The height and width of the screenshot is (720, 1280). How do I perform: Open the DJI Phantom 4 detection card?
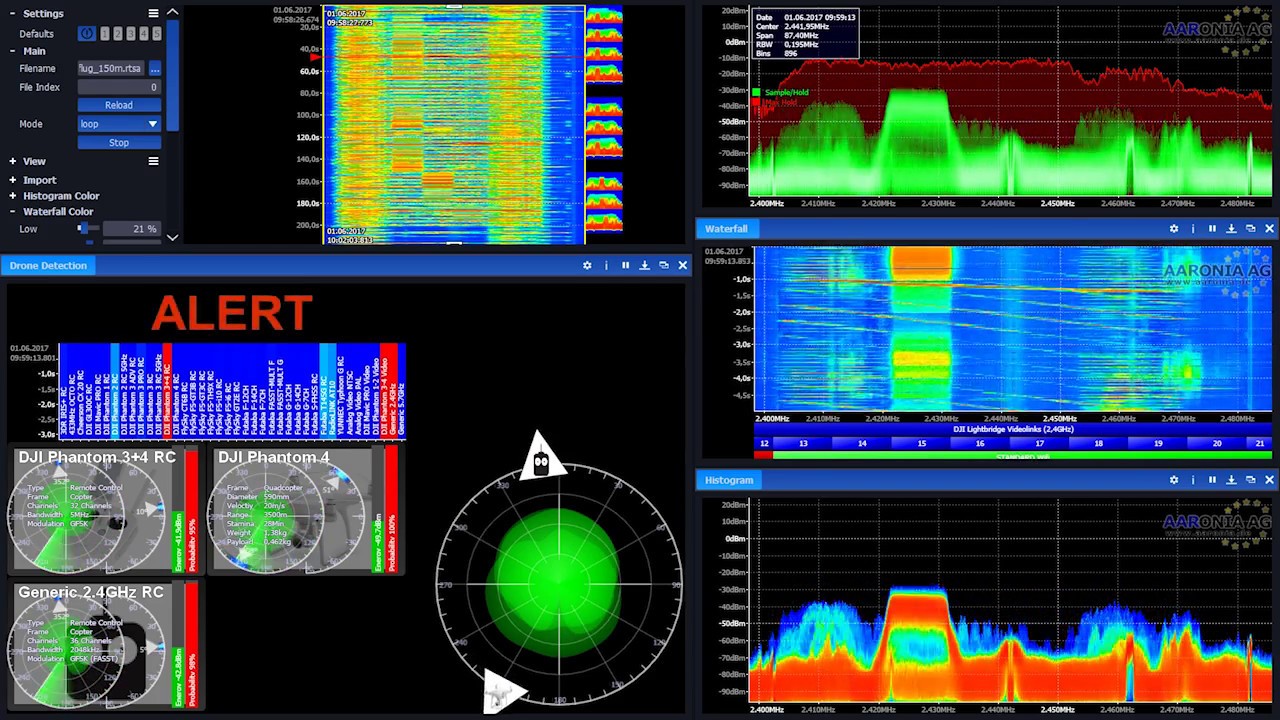click(305, 510)
